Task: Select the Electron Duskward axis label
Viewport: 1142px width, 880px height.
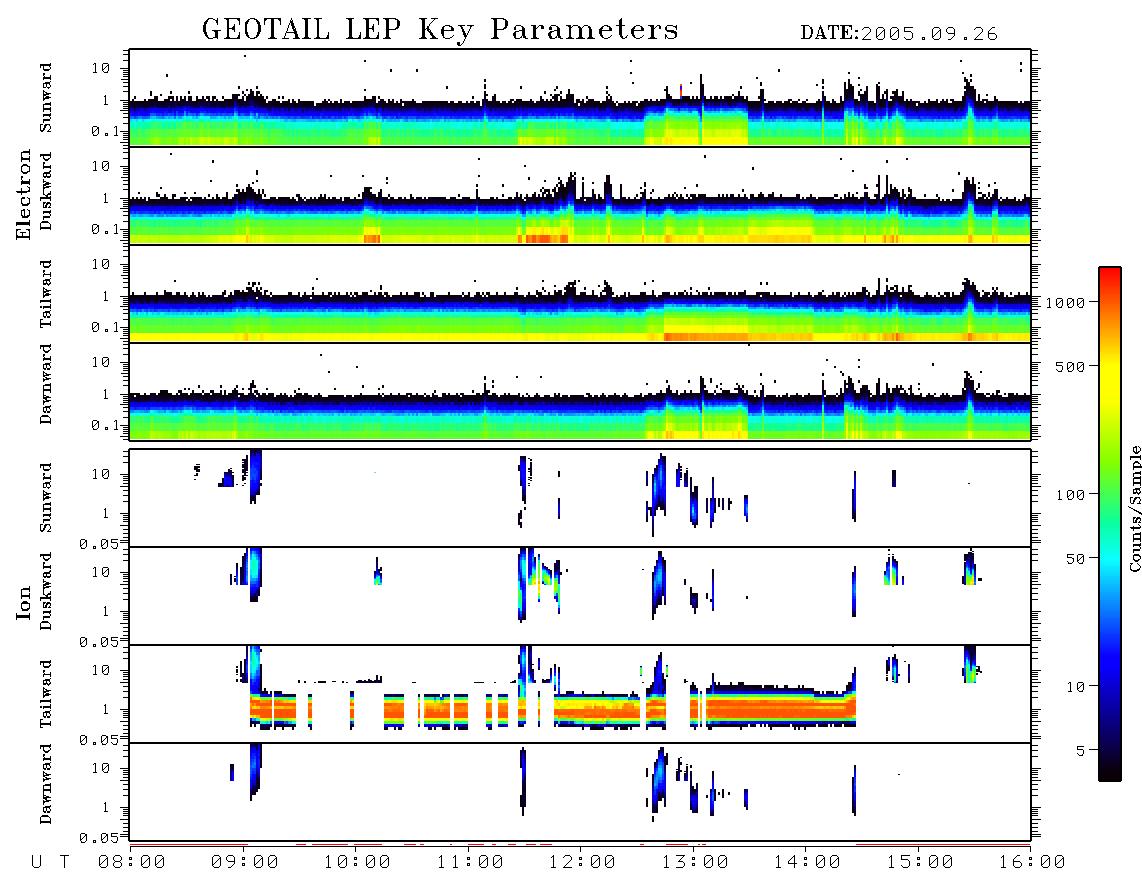Action: 47,191
